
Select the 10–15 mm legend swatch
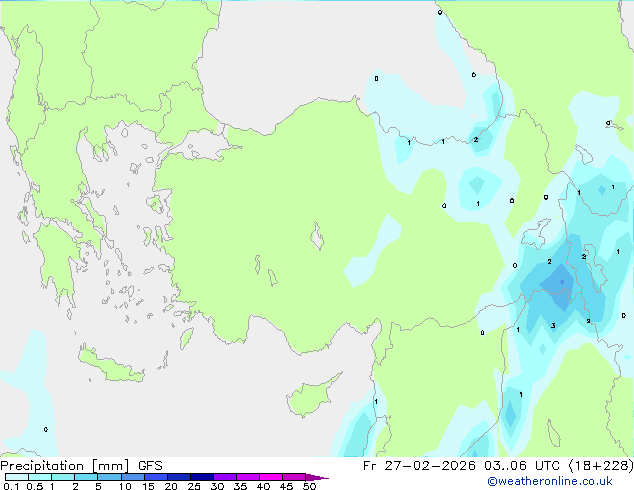pyautogui.click(x=132, y=477)
